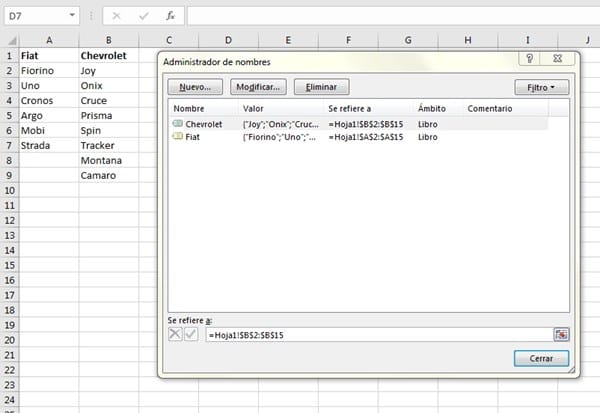Select the Ámbito column header

432,108
